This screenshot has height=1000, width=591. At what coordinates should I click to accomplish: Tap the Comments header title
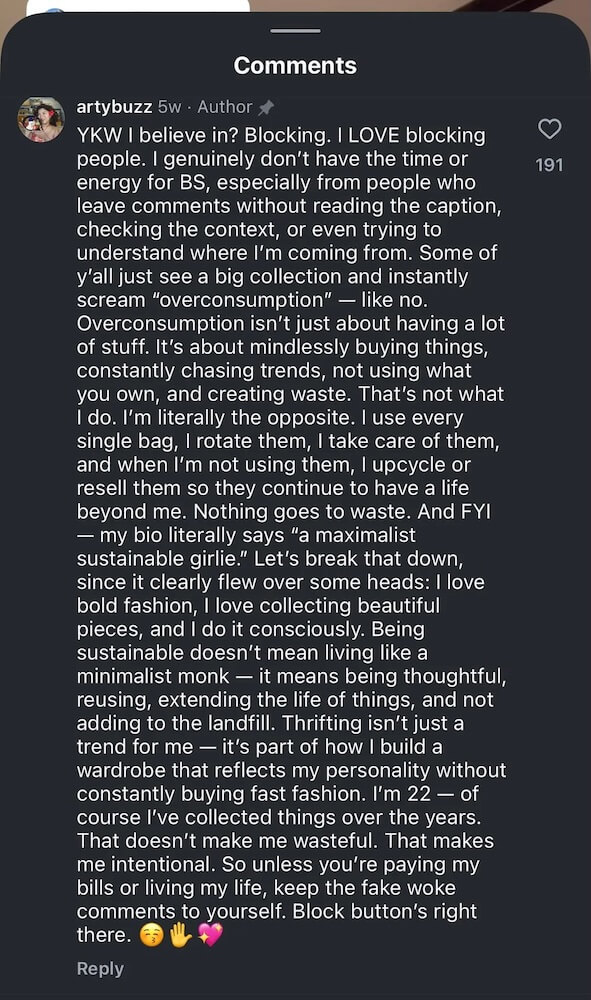click(295, 66)
